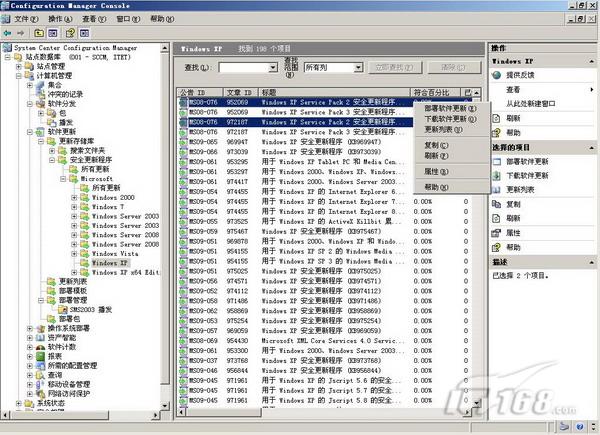Choose 属性(R) in the context menu
This screenshot has width=600, height=435.
pos(436,172)
